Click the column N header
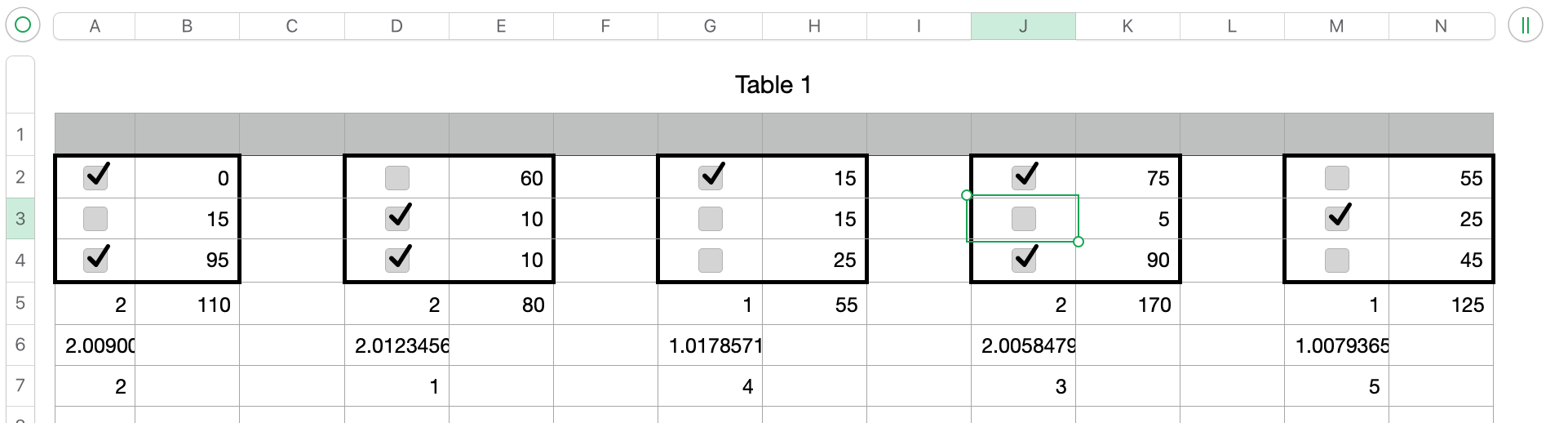 1441,26
